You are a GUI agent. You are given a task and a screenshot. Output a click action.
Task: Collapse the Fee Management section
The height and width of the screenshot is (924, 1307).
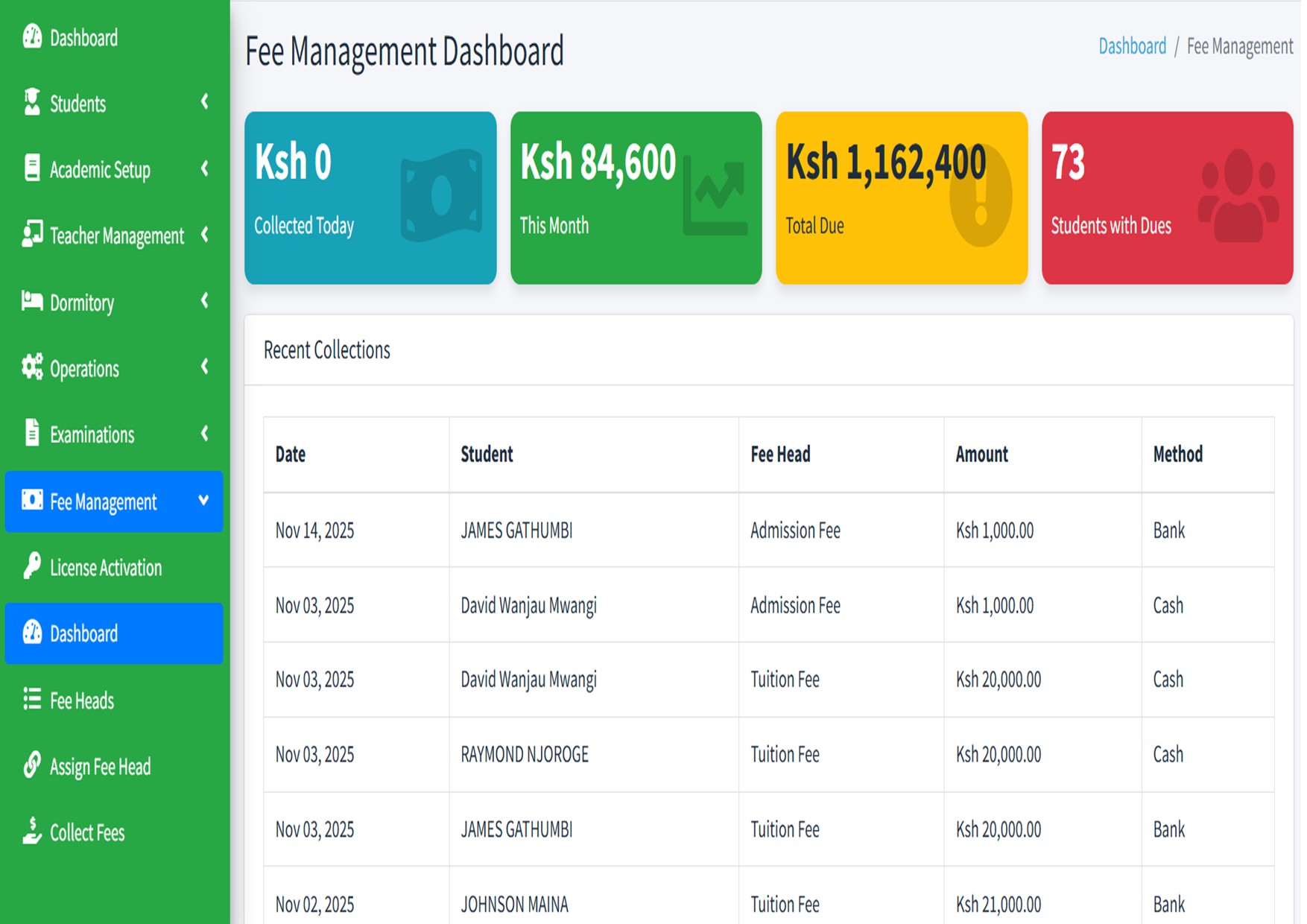click(x=203, y=501)
